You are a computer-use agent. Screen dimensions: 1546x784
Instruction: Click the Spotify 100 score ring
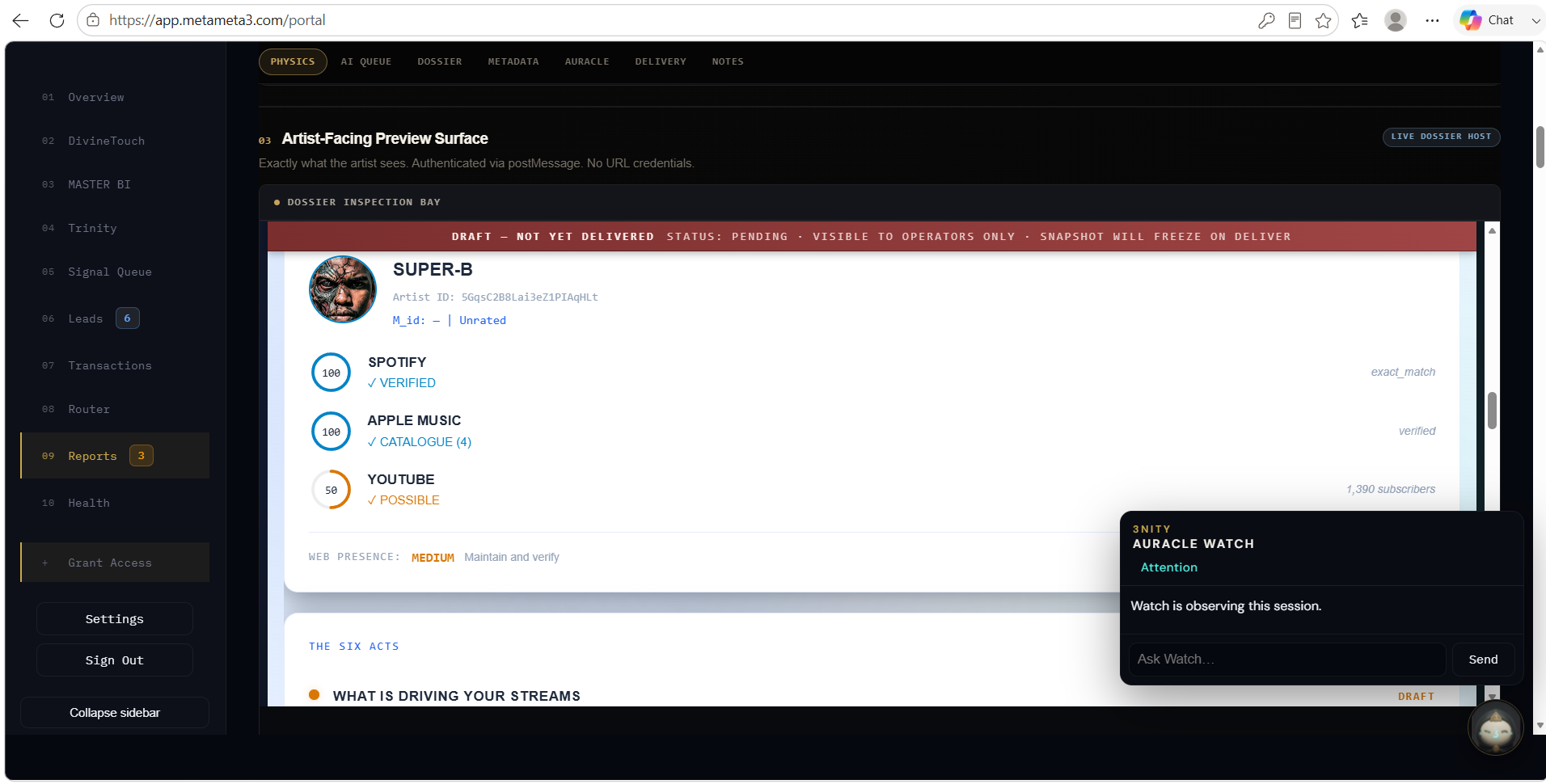tap(331, 373)
